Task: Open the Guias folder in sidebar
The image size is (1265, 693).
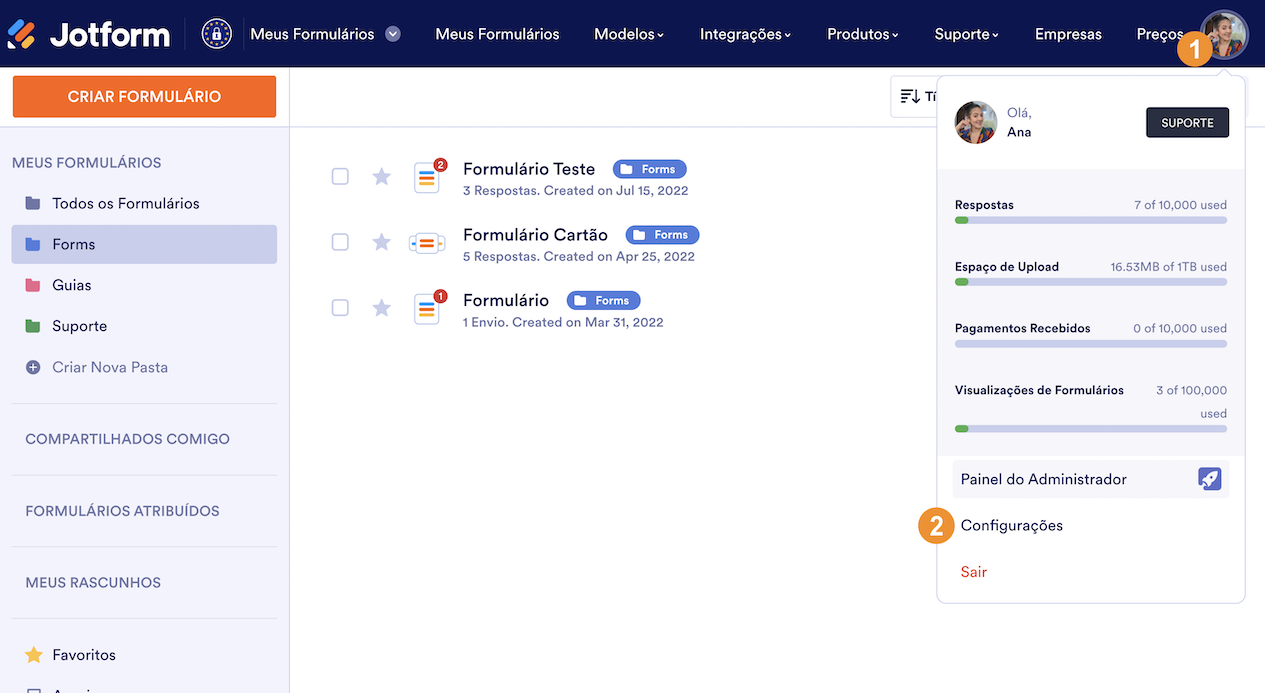Action: click(71, 285)
